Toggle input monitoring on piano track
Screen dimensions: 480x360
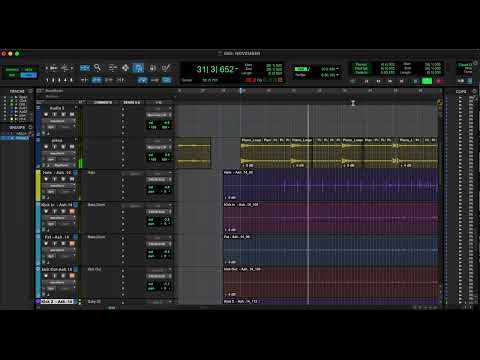pos(55,147)
